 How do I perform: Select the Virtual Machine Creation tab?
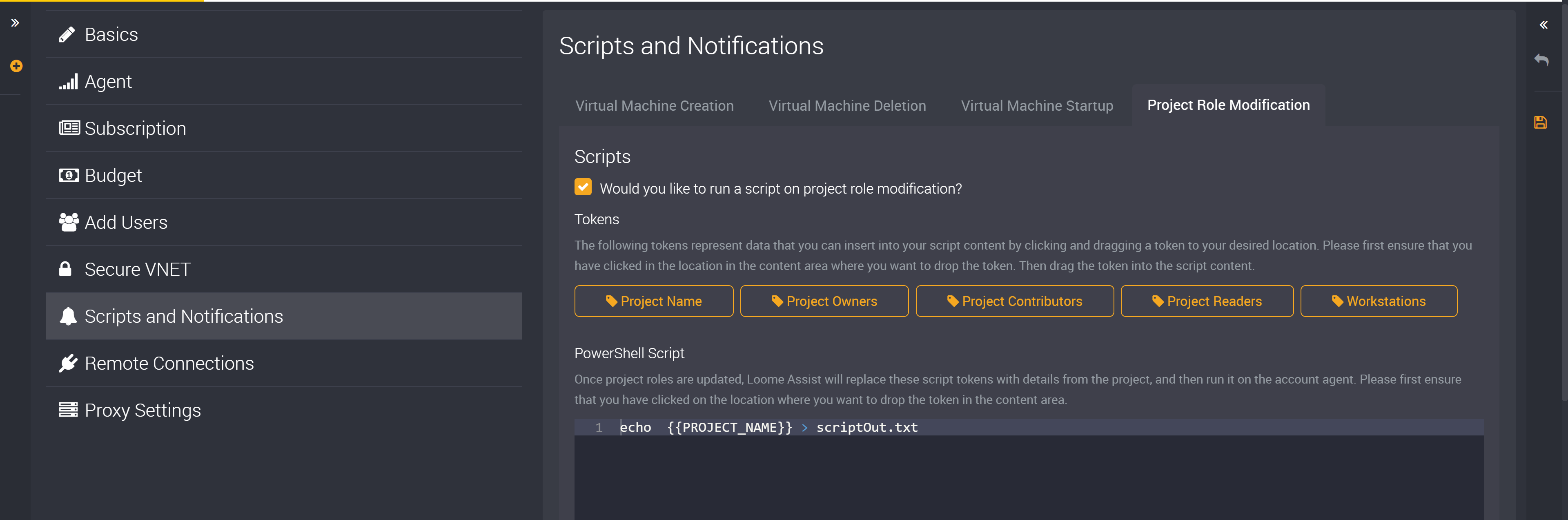[x=655, y=105]
